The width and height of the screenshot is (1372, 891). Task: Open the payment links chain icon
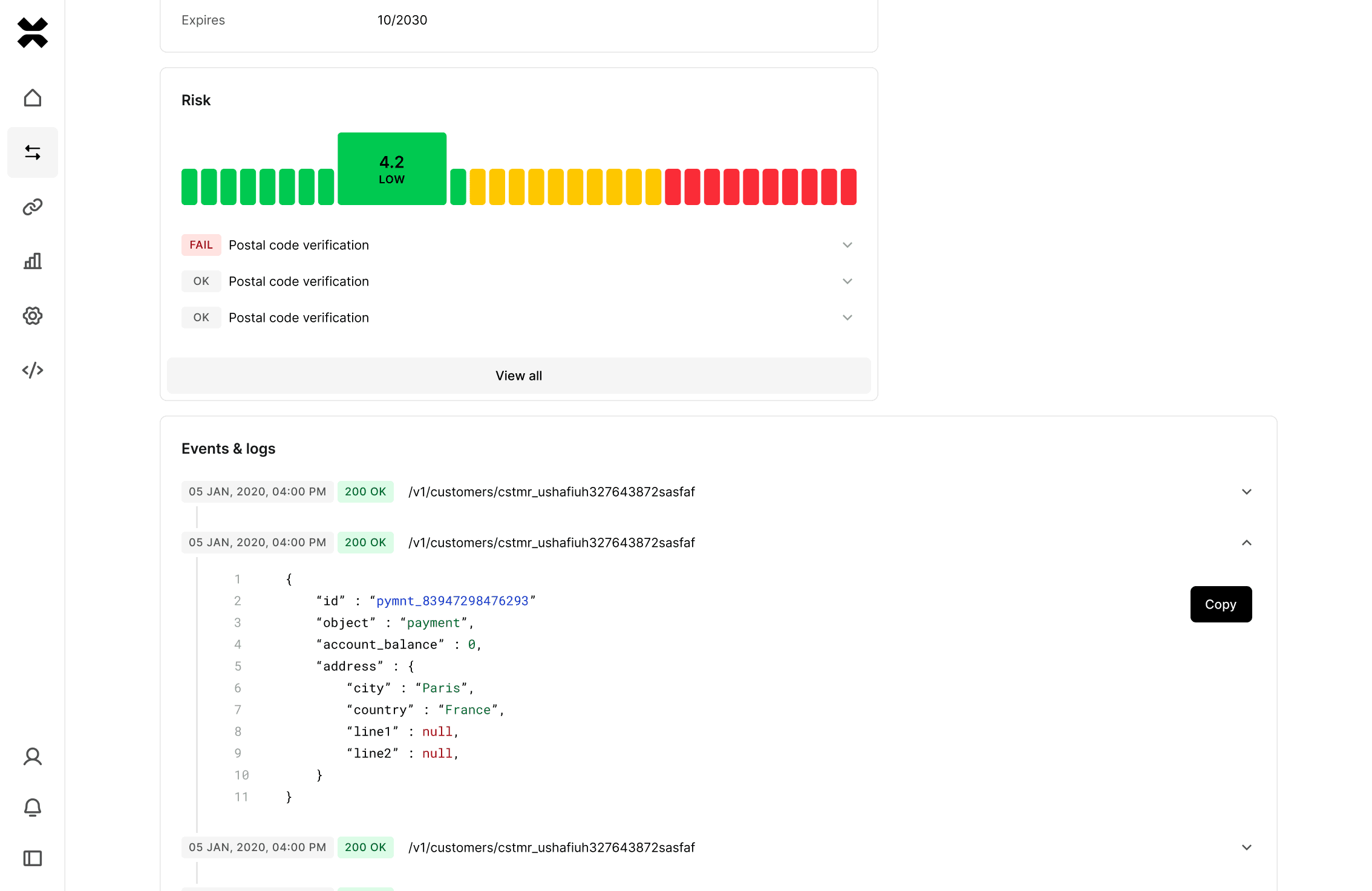[x=33, y=207]
